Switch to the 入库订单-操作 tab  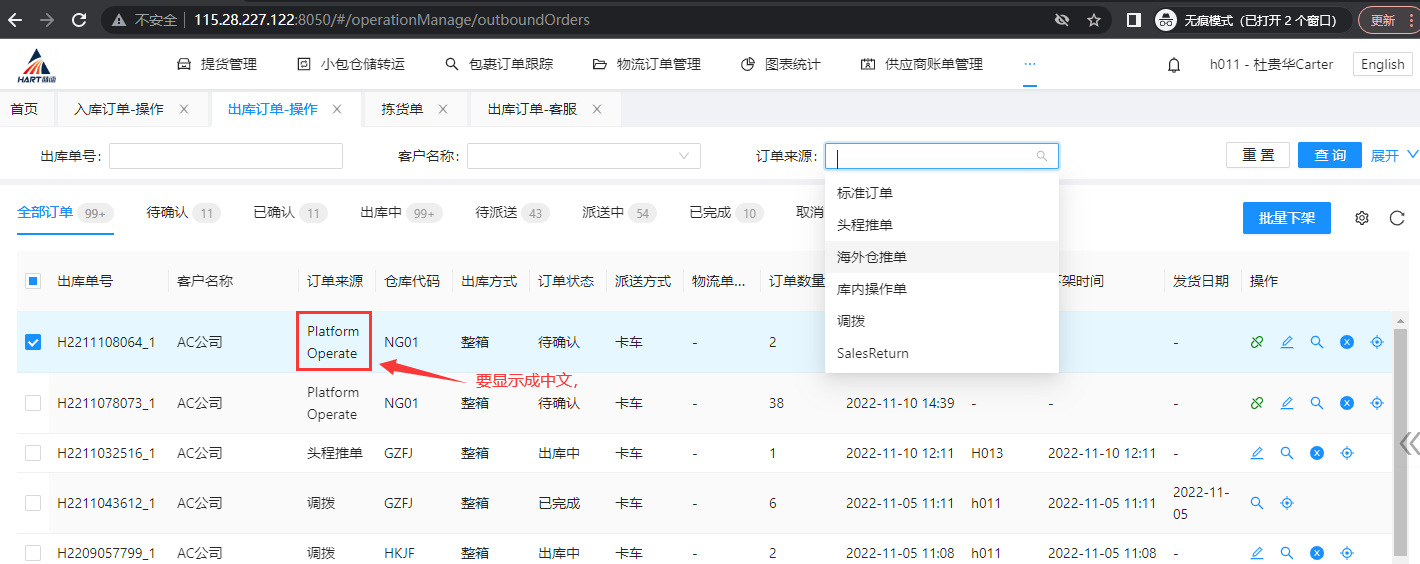coord(119,109)
